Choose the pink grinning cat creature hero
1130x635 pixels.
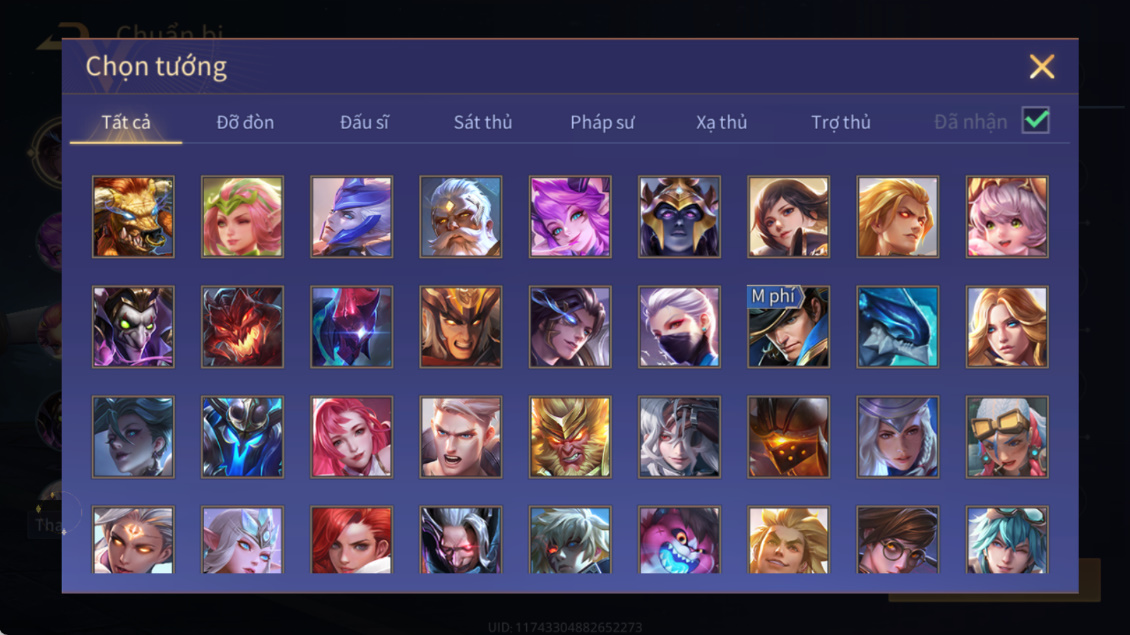[x=679, y=540]
